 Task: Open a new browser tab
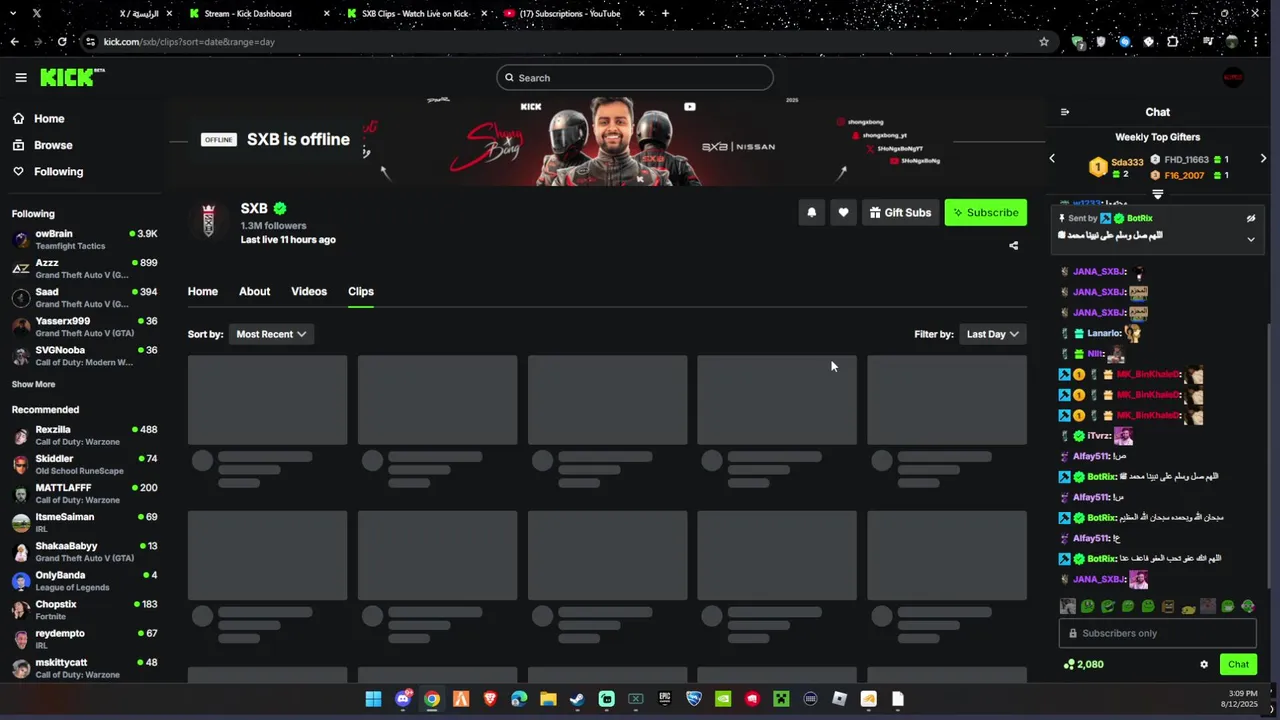point(665,13)
